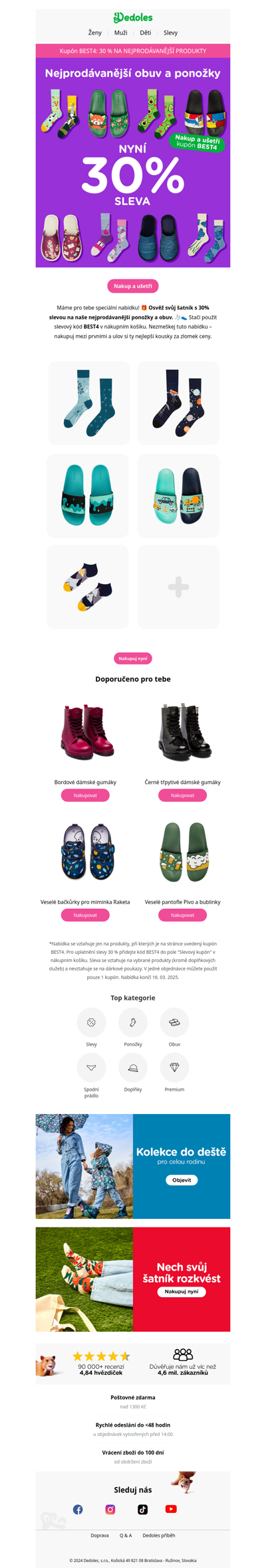The width and height of the screenshot is (266, 1568).
Task: Select the Premium diamond category icon
Action: [x=174, y=1067]
